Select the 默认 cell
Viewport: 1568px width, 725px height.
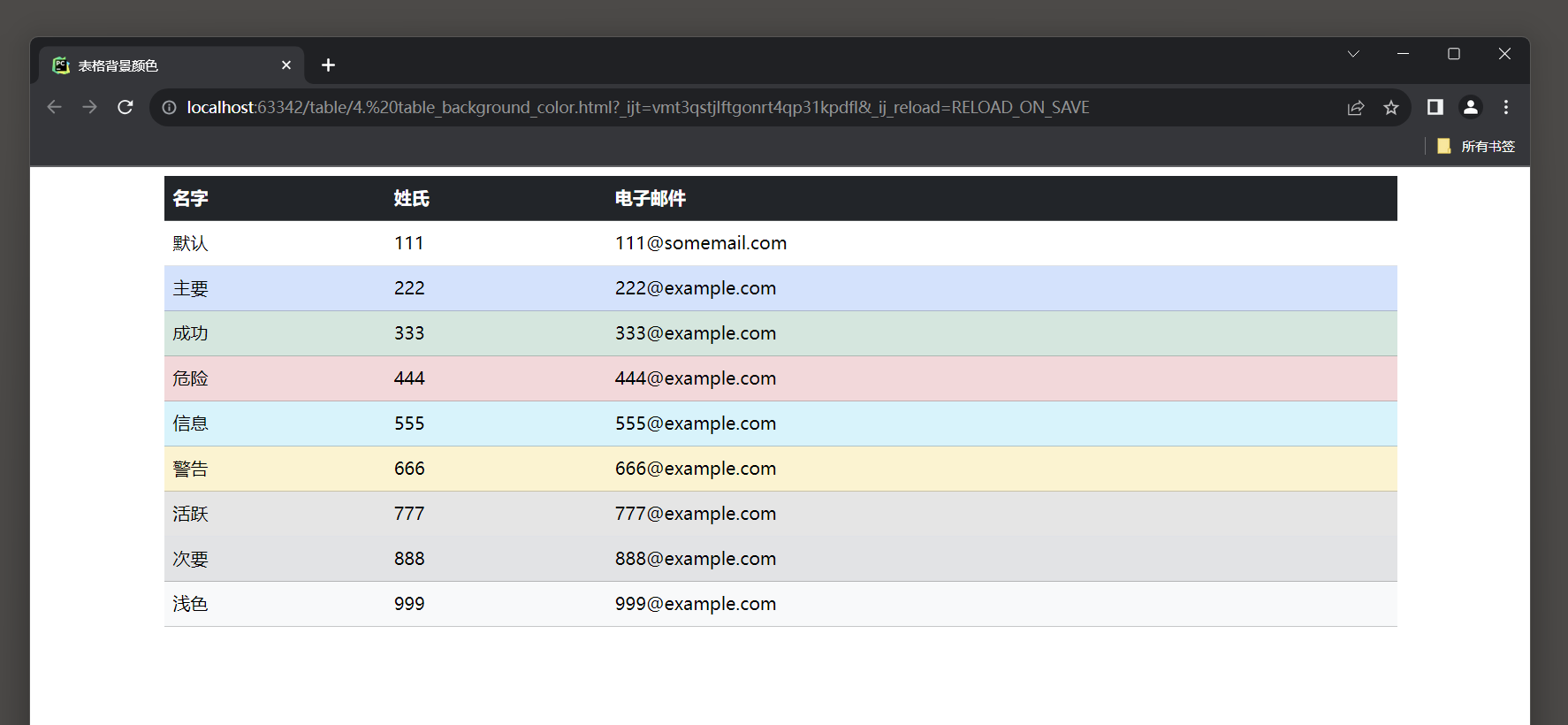point(275,243)
